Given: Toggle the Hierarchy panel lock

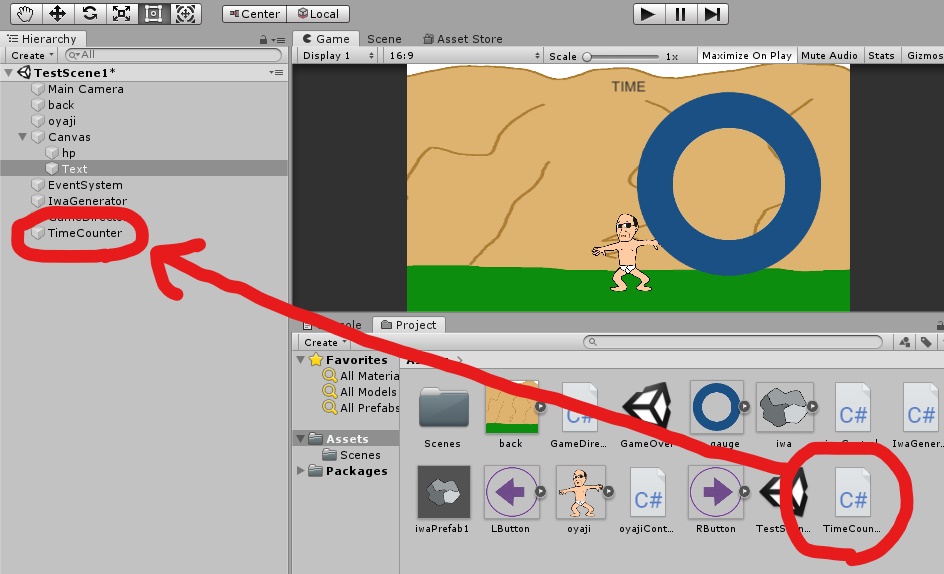Looking at the screenshot, I should 263,40.
